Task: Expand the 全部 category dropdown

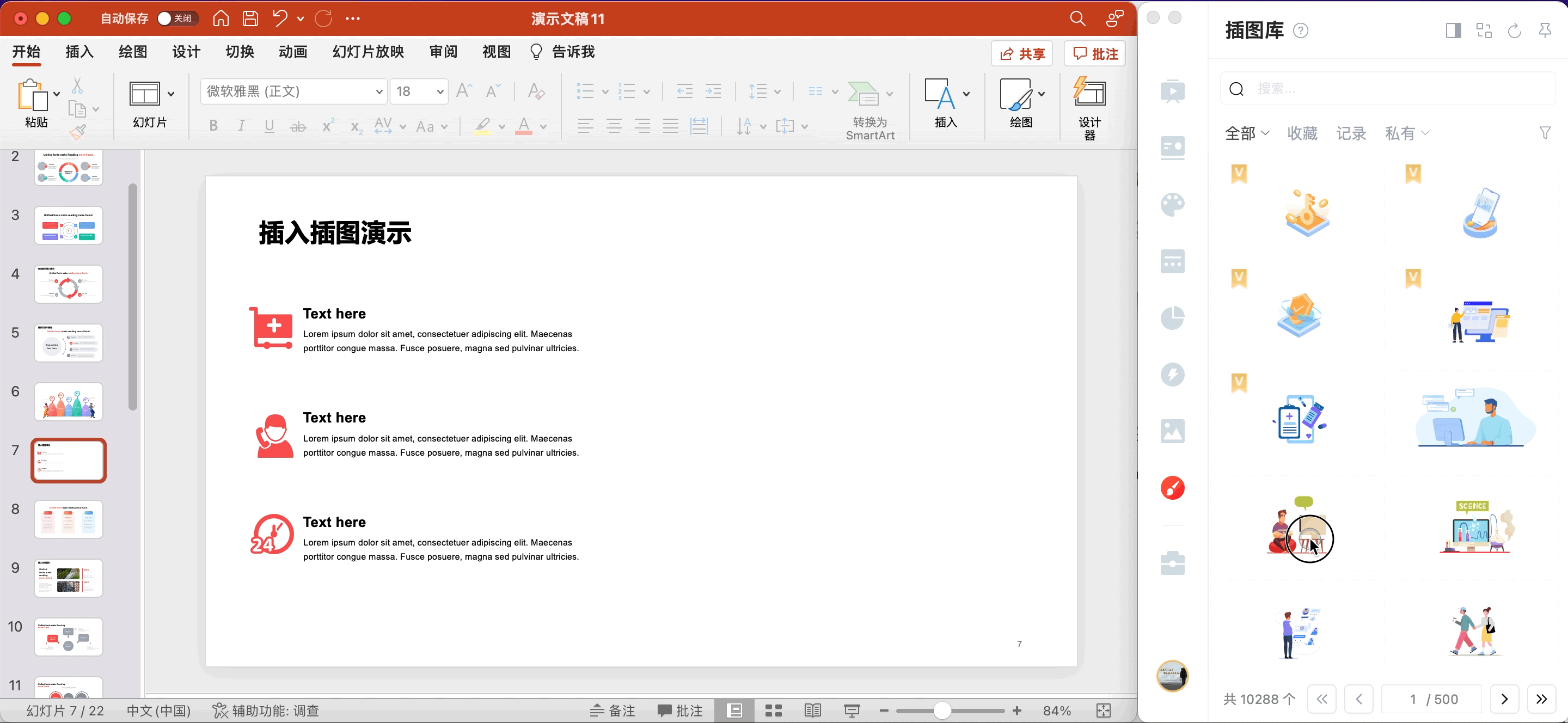Action: [x=1247, y=133]
